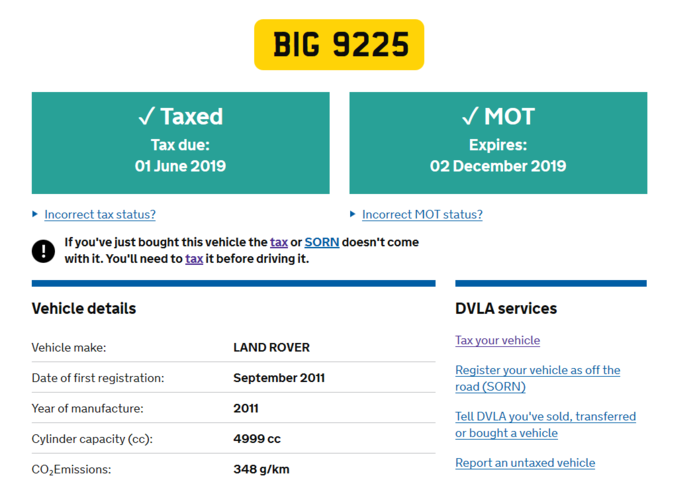Click the exclamation warning icon
Image resolution: width=699 pixels, height=482 pixels.
click(43, 251)
